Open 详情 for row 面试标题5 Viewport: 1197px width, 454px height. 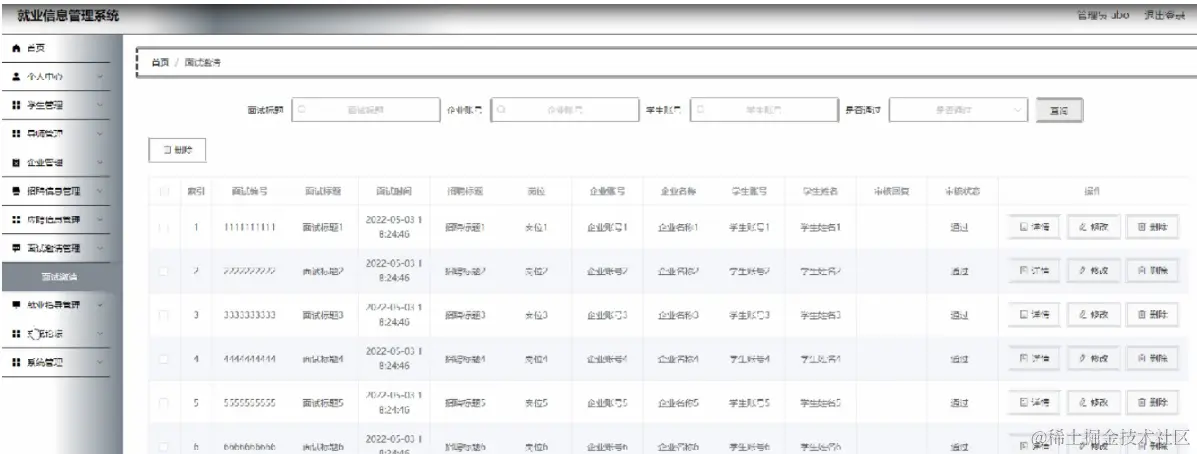[1034, 401]
